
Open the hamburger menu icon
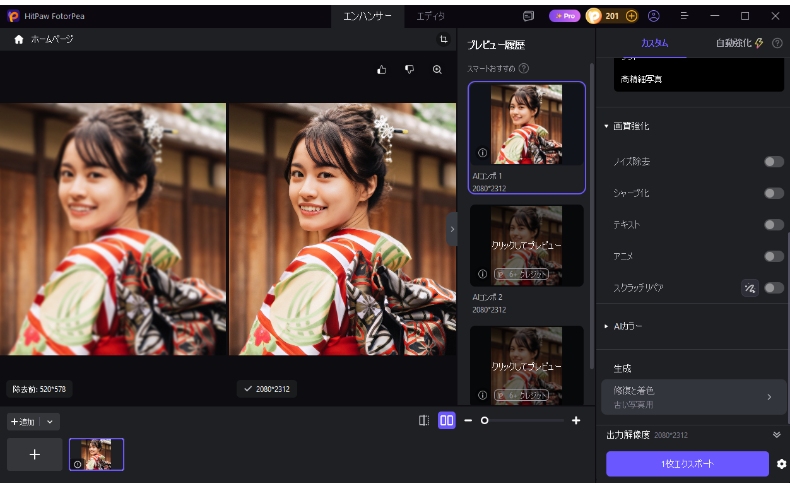tap(684, 16)
